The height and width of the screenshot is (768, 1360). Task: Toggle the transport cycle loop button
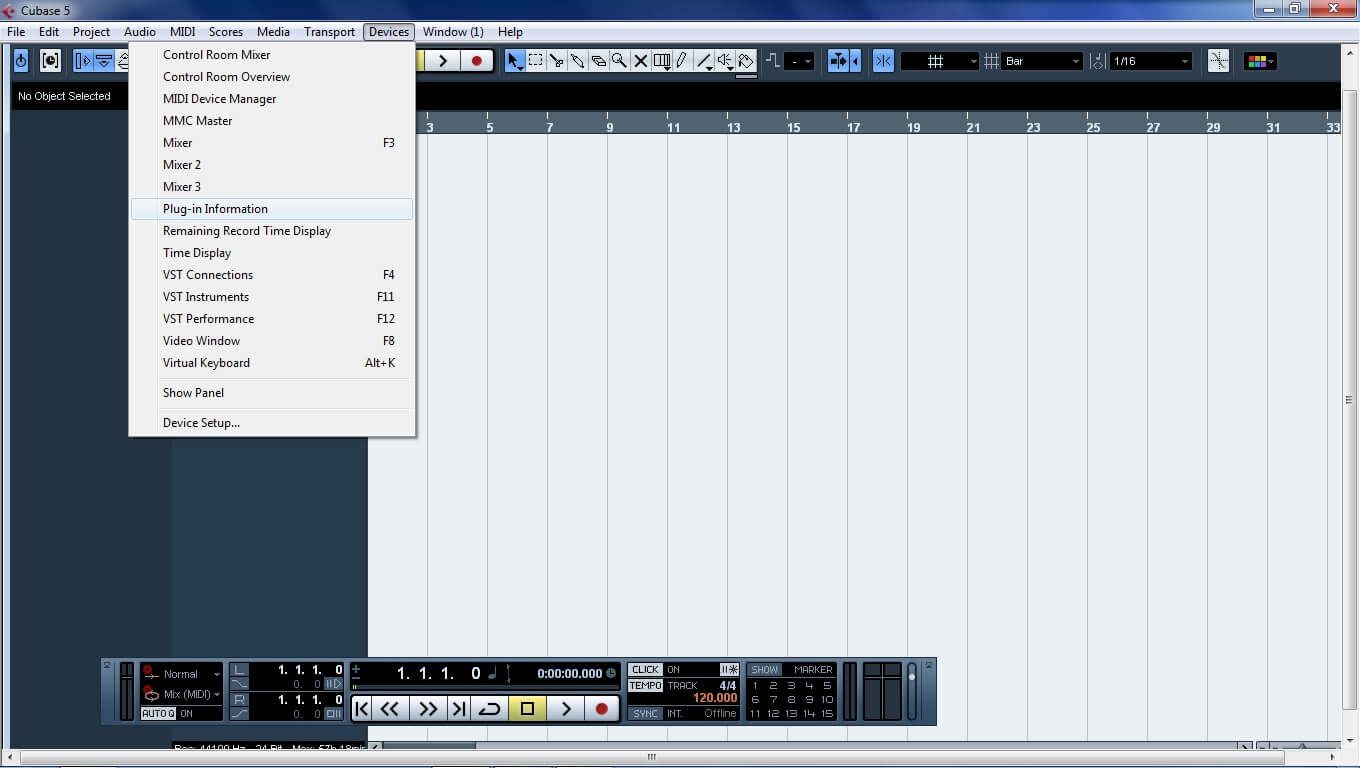pos(489,709)
